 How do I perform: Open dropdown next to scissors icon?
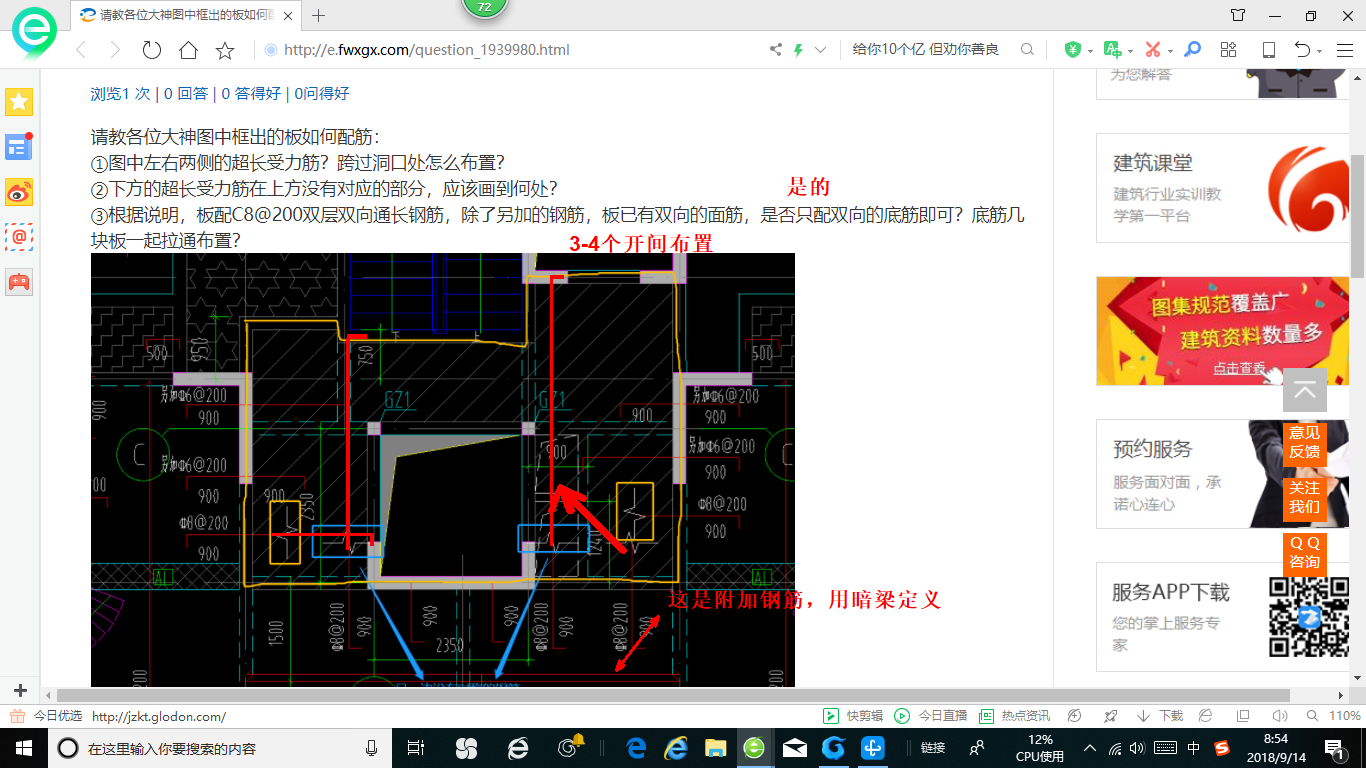tap(1170, 50)
